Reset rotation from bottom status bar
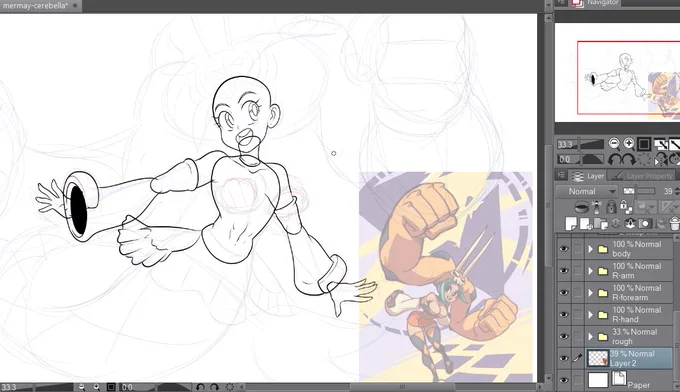This screenshot has width=680, height=392. [229, 387]
